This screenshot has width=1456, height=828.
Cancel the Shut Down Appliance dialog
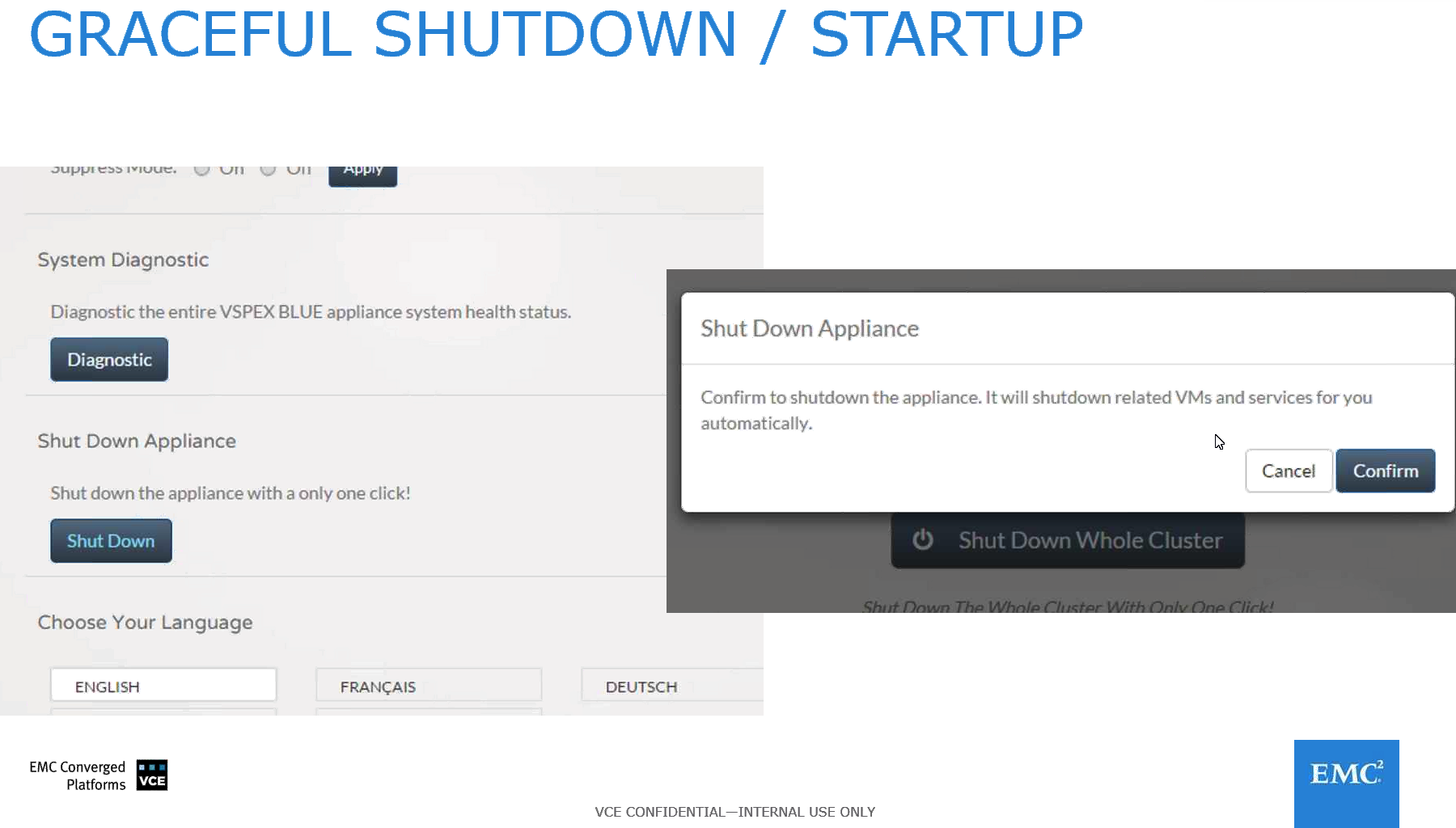(x=1288, y=471)
